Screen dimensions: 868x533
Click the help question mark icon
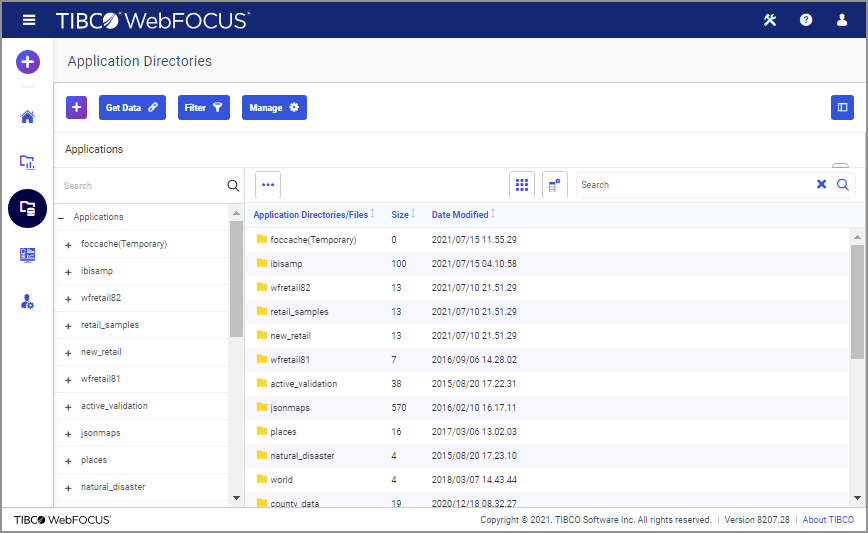point(806,20)
